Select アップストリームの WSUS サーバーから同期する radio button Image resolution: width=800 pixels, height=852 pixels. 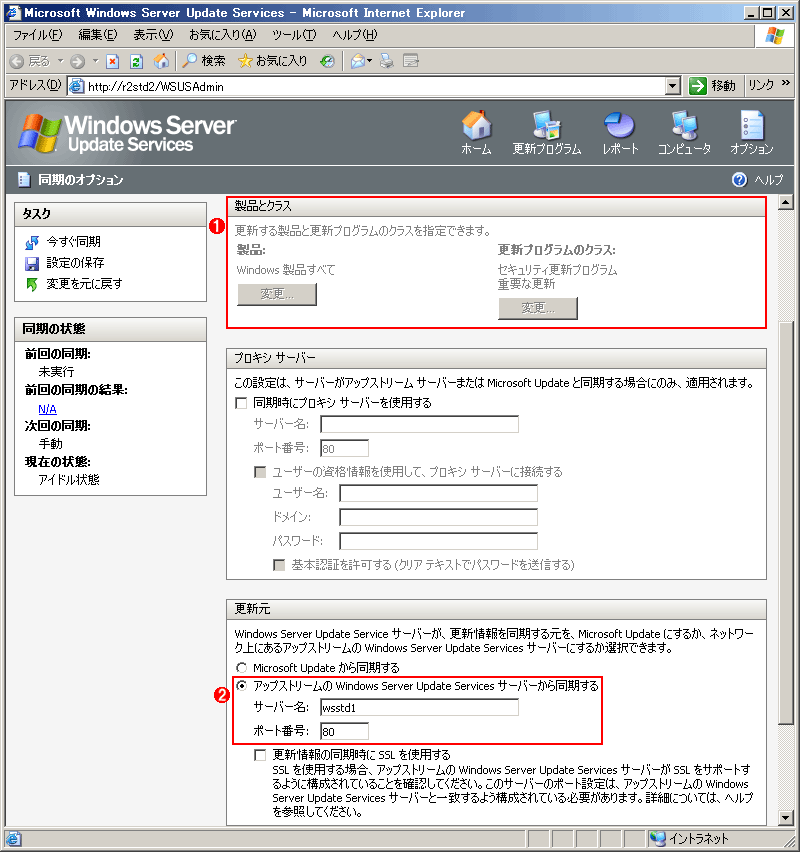point(241,686)
